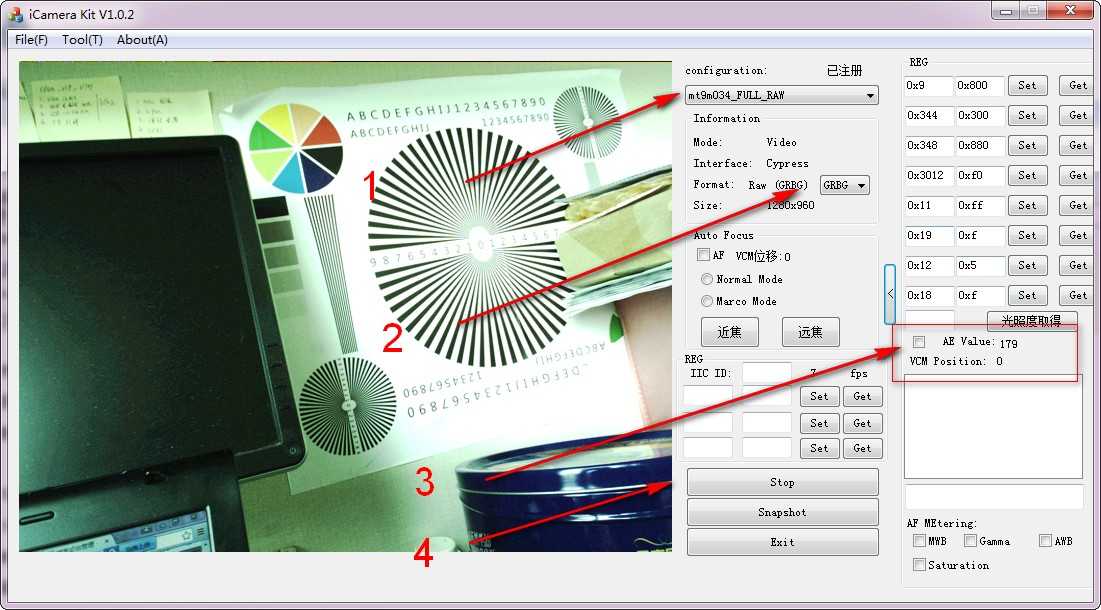Click the camera preview image
The width and height of the screenshot is (1101, 610).
pos(345,306)
